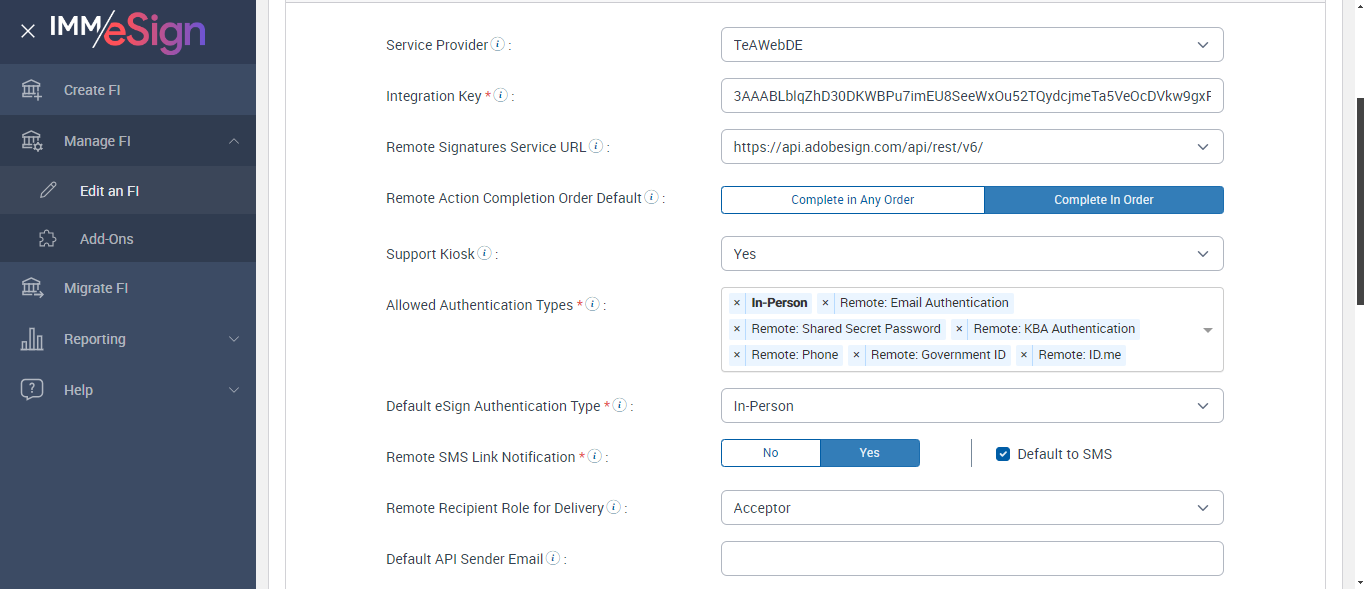Select the Complete In Order button
1366x589 pixels.
click(x=1103, y=200)
